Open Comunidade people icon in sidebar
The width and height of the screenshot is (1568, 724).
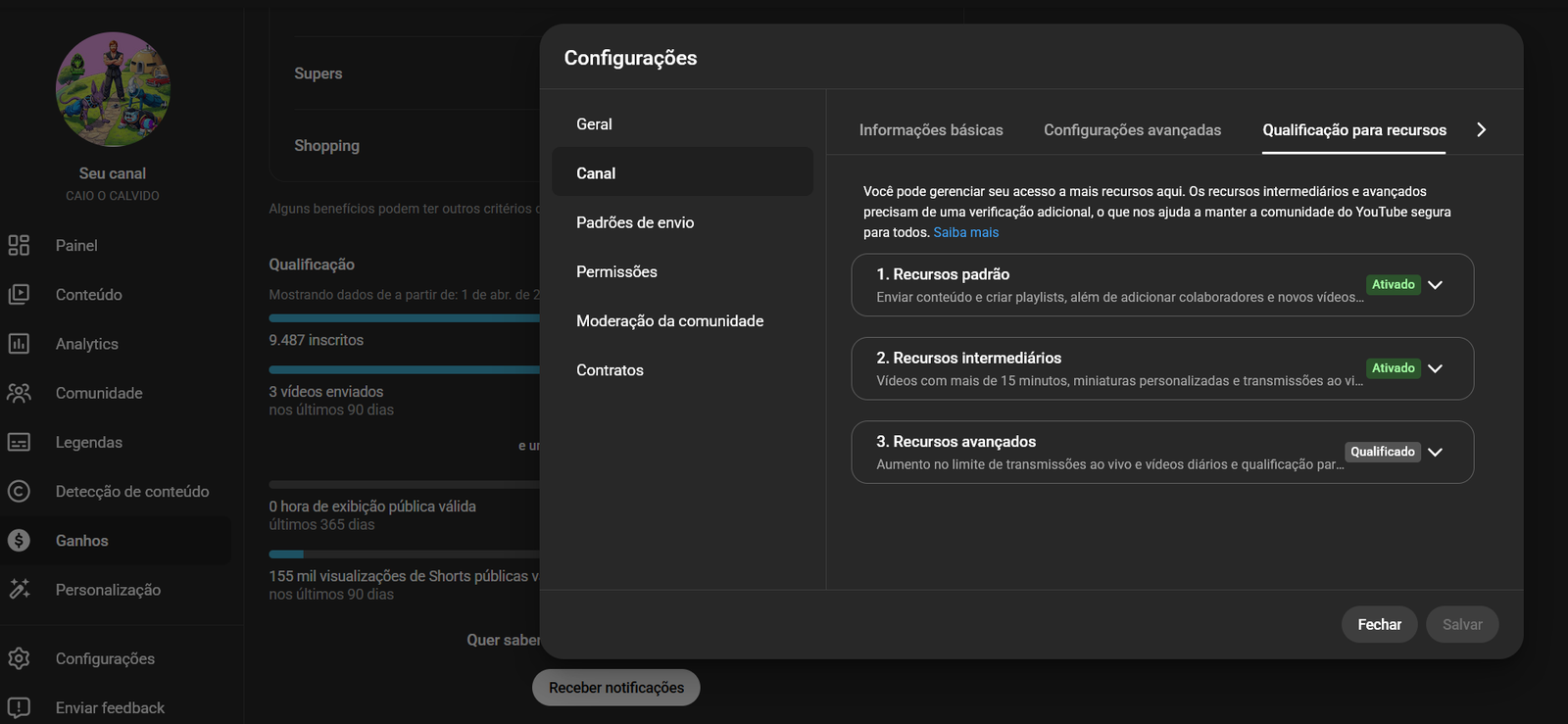(19, 393)
